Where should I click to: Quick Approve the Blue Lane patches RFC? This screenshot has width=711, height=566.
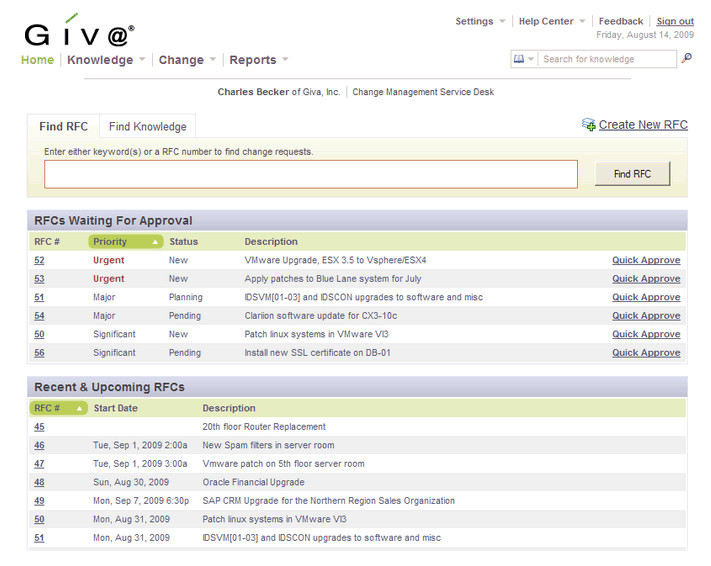pyautogui.click(x=646, y=279)
